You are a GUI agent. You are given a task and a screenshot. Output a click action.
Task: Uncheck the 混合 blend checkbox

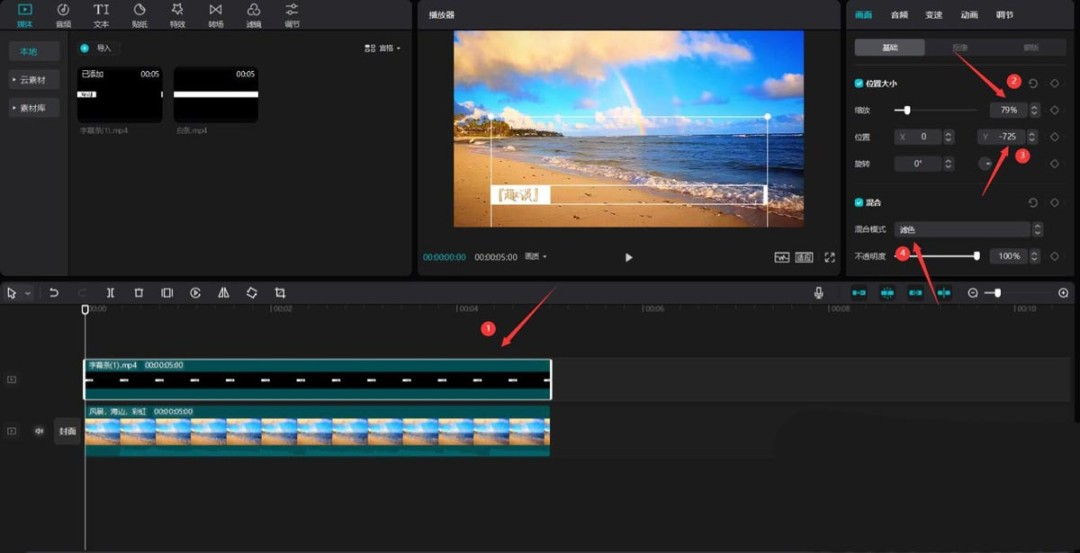859,202
